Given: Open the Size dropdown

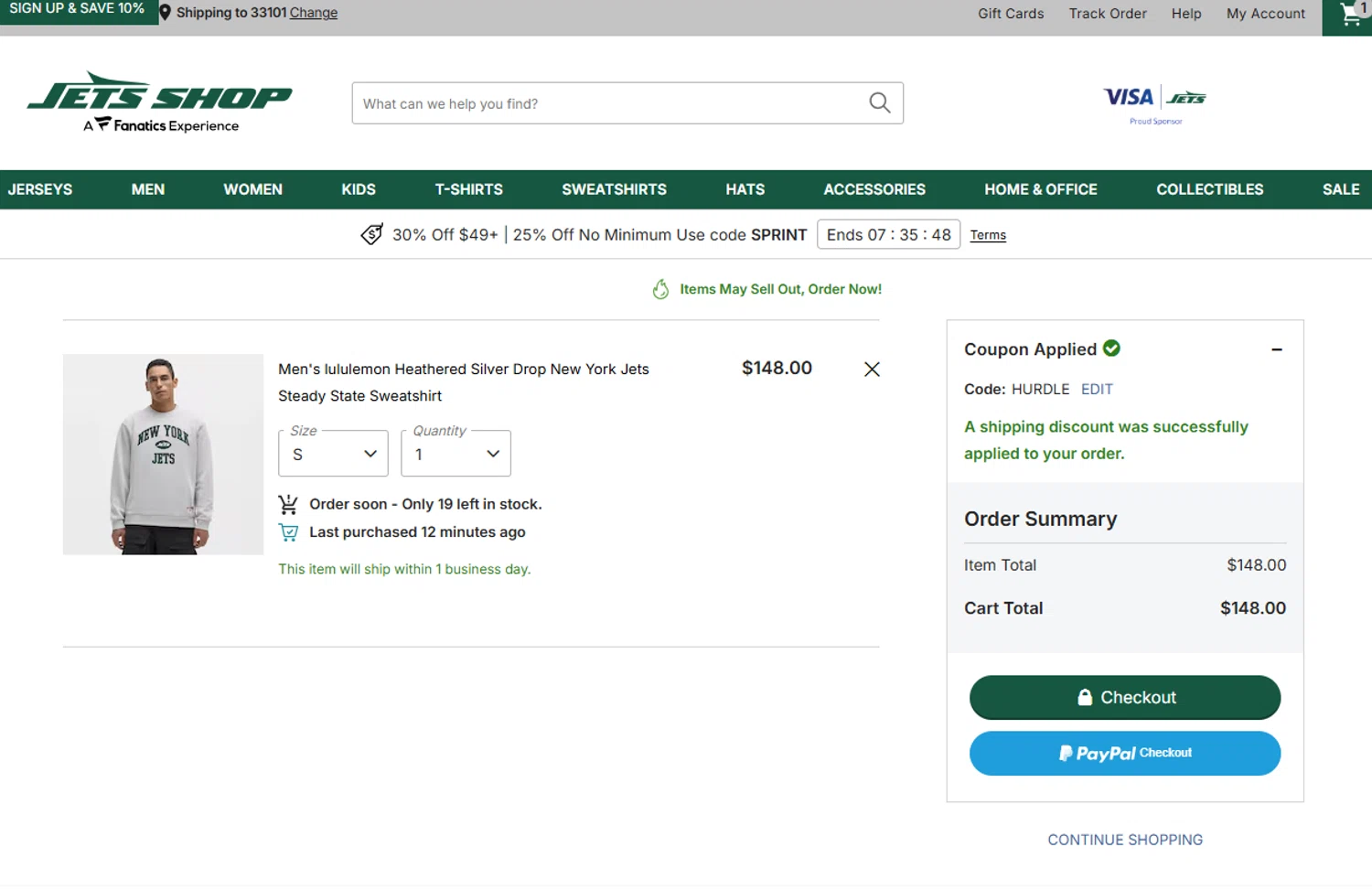Looking at the screenshot, I should coord(333,453).
